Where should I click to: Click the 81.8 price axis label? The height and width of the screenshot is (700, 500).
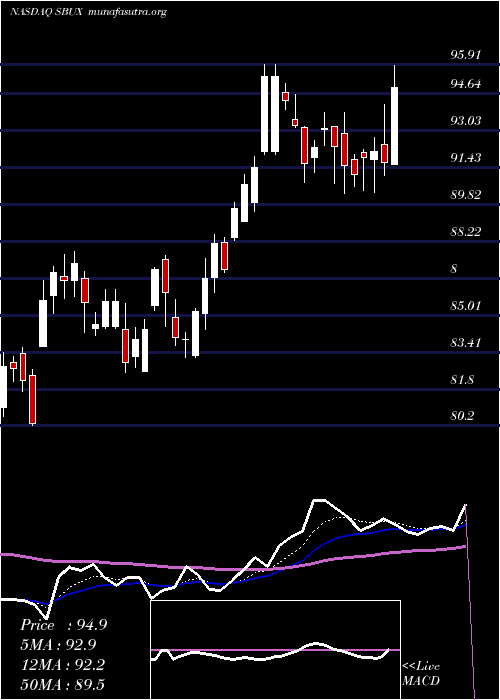[x=462, y=379]
